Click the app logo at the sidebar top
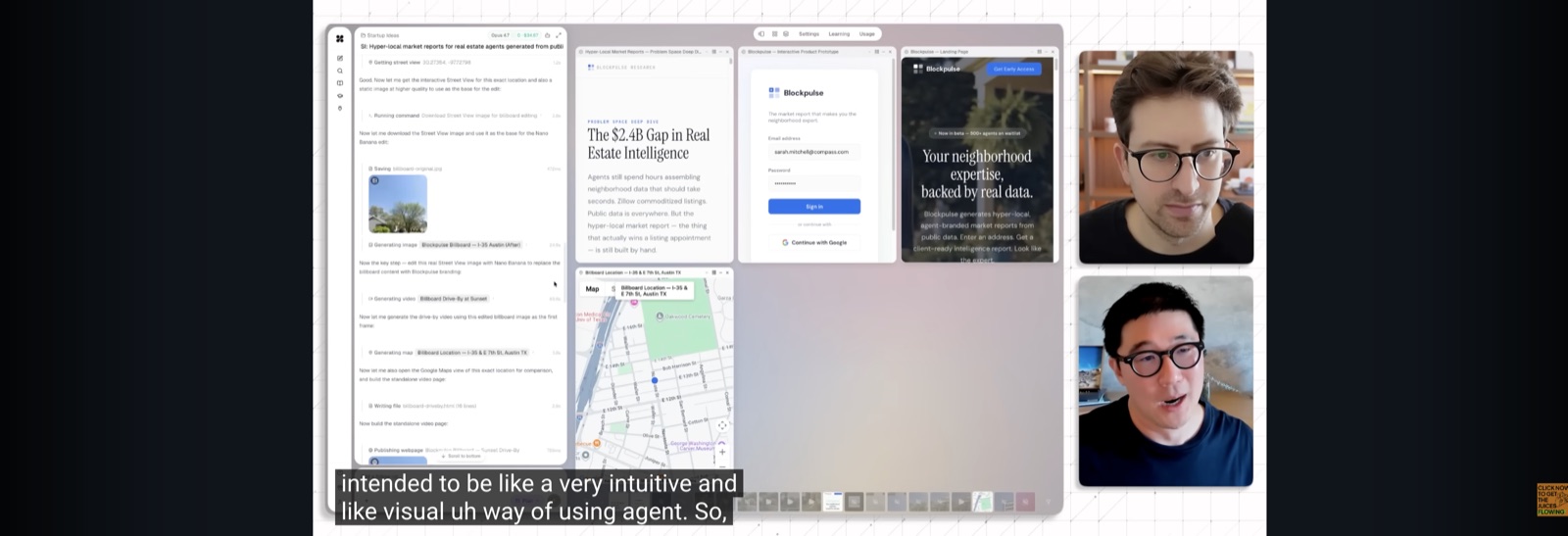The height and width of the screenshot is (536, 1568). 340,39
